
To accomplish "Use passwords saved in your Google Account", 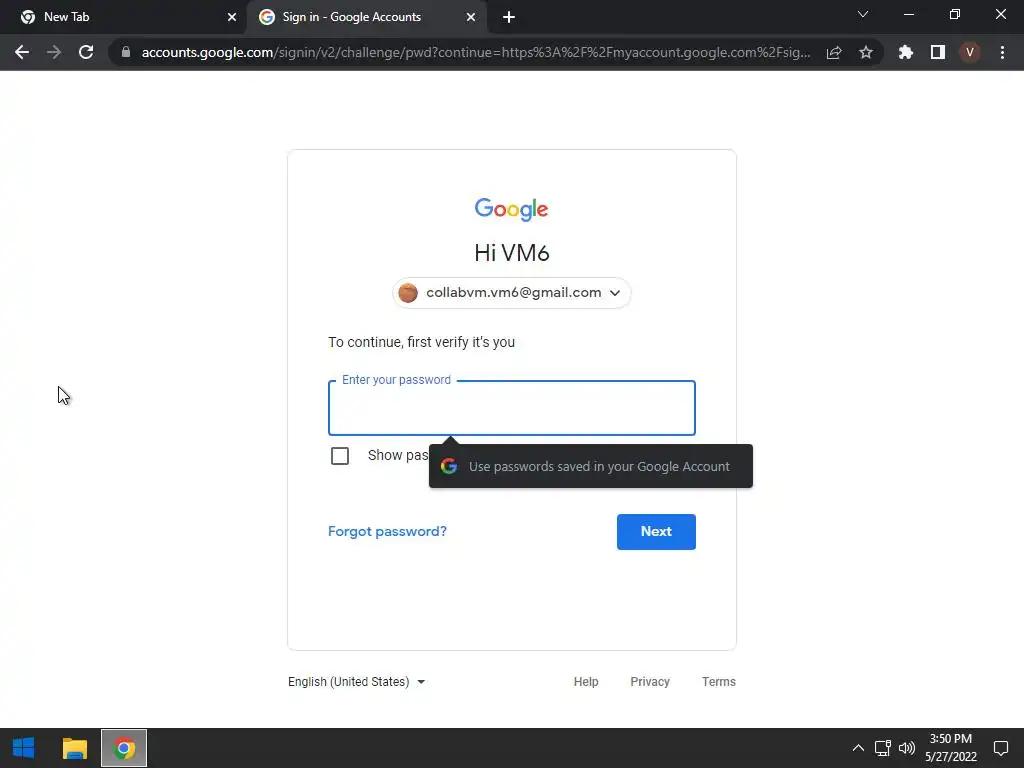I will [x=591, y=466].
